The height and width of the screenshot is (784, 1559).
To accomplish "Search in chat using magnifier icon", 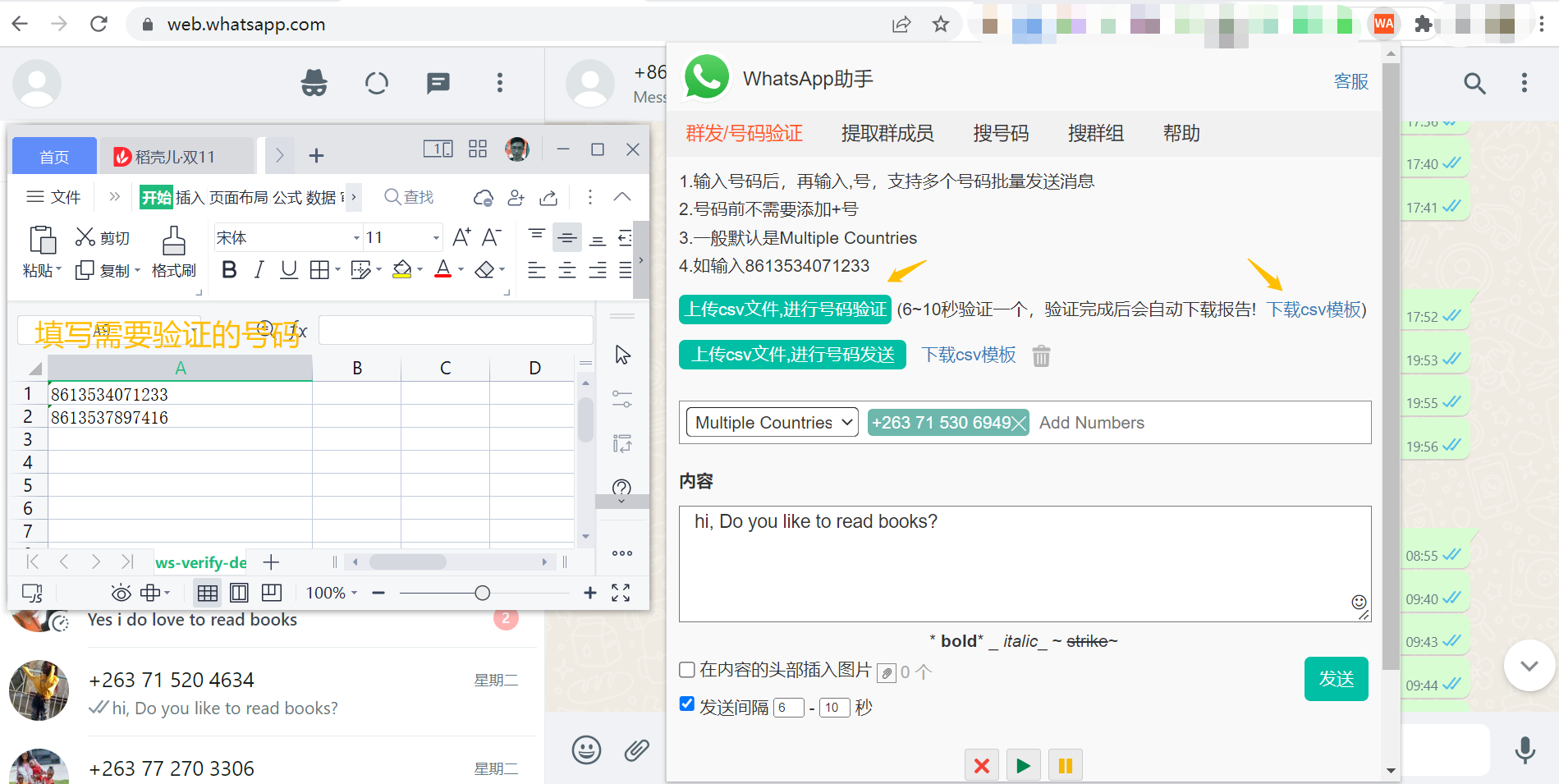I will tap(1474, 83).
